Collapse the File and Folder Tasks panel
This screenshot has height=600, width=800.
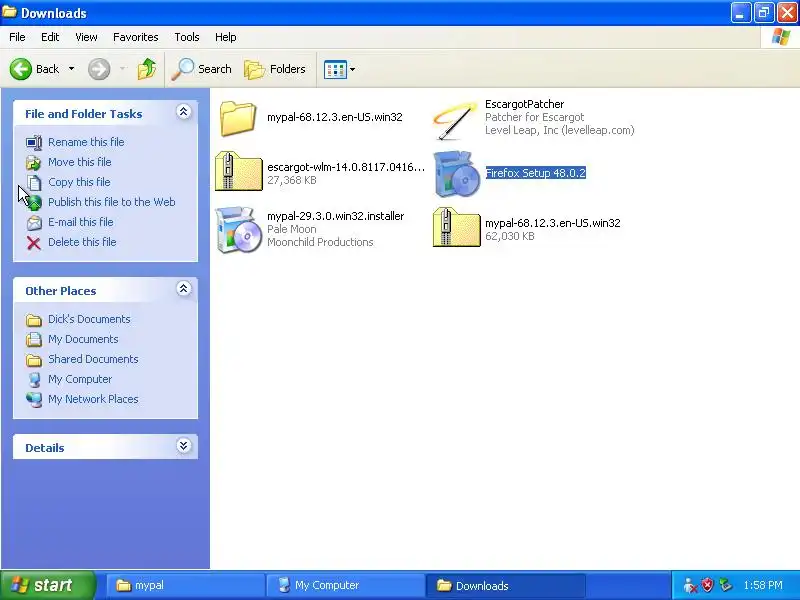184,112
